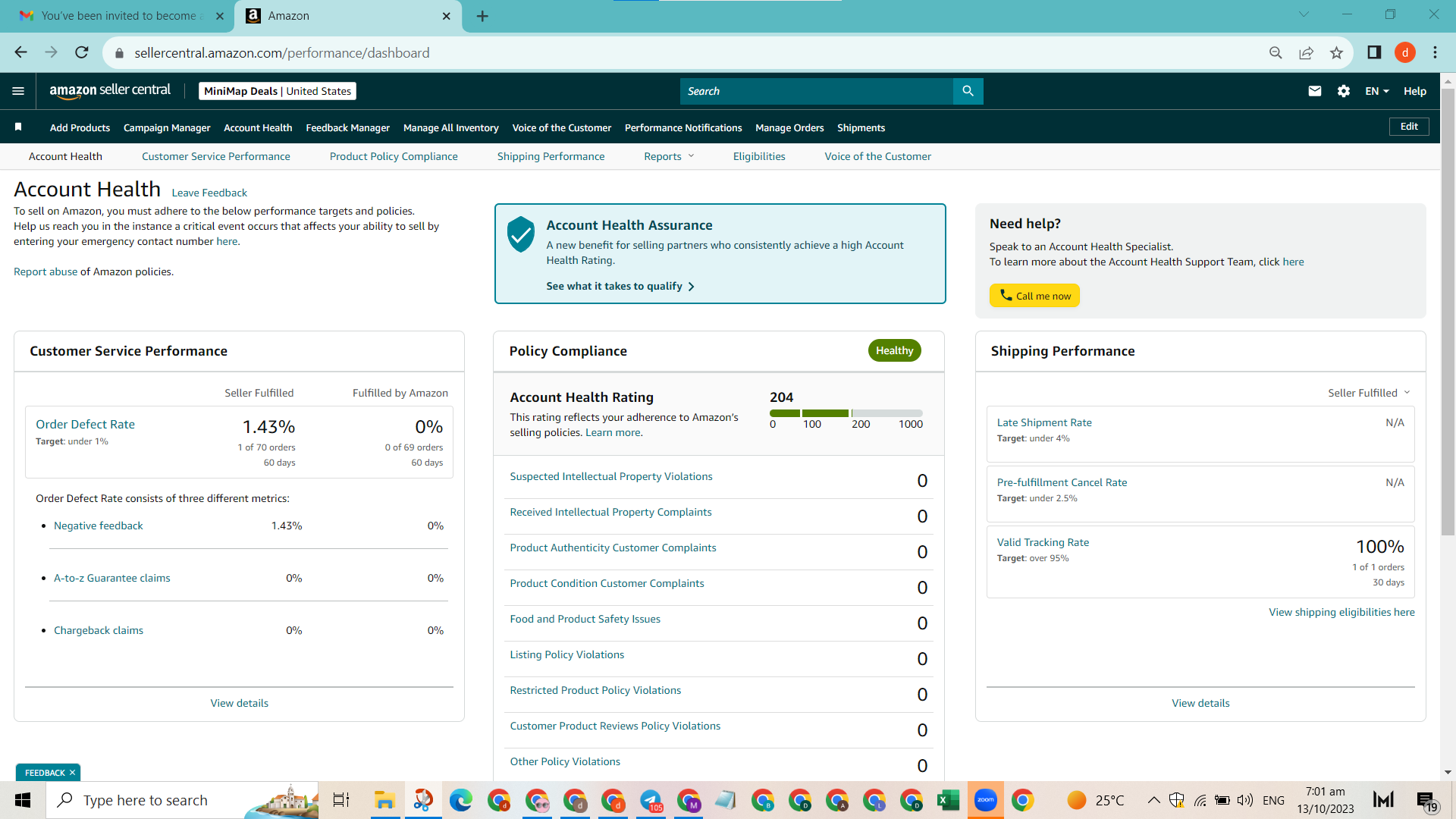The width and height of the screenshot is (1456, 819).
Task: Click the Healthy status badge
Action: point(894,350)
